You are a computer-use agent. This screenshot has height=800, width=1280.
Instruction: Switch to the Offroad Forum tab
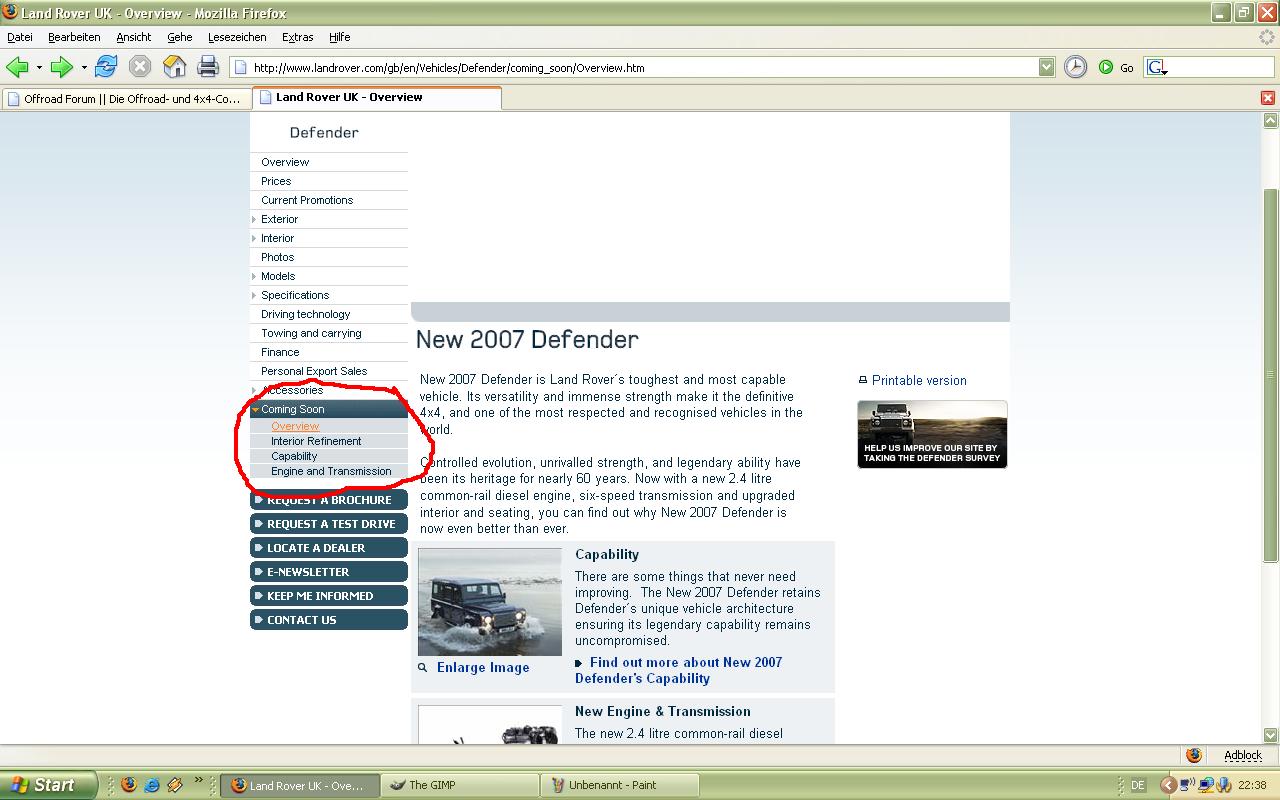[x=125, y=99]
